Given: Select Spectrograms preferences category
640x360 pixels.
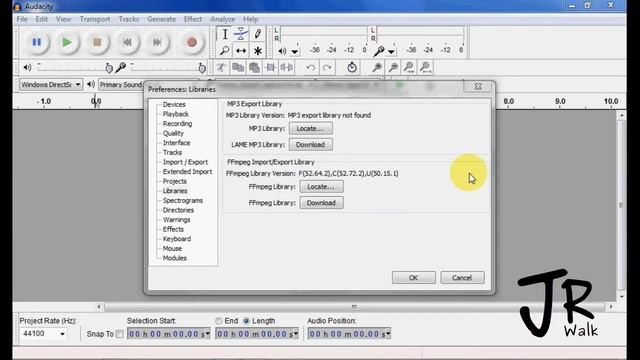Looking at the screenshot, I should [183, 200].
